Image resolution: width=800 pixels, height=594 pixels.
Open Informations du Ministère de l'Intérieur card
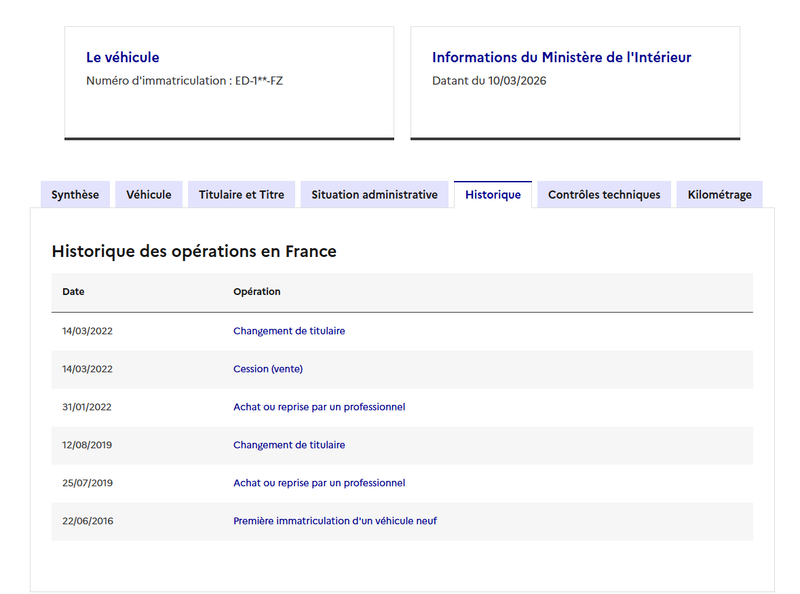pos(561,57)
